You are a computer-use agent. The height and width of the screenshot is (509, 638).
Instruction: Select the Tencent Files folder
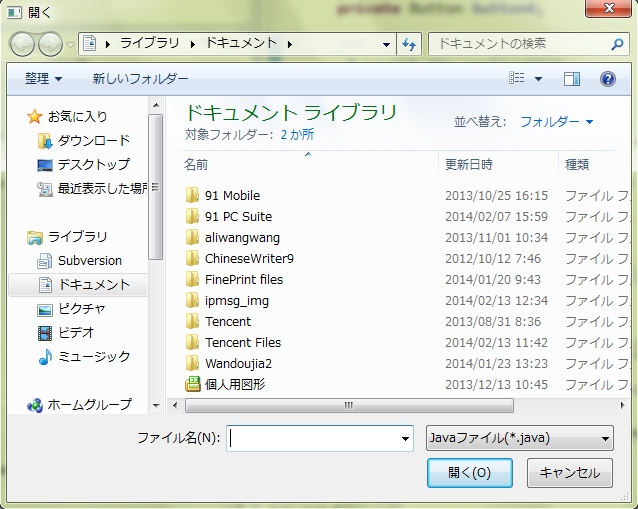coord(242,342)
